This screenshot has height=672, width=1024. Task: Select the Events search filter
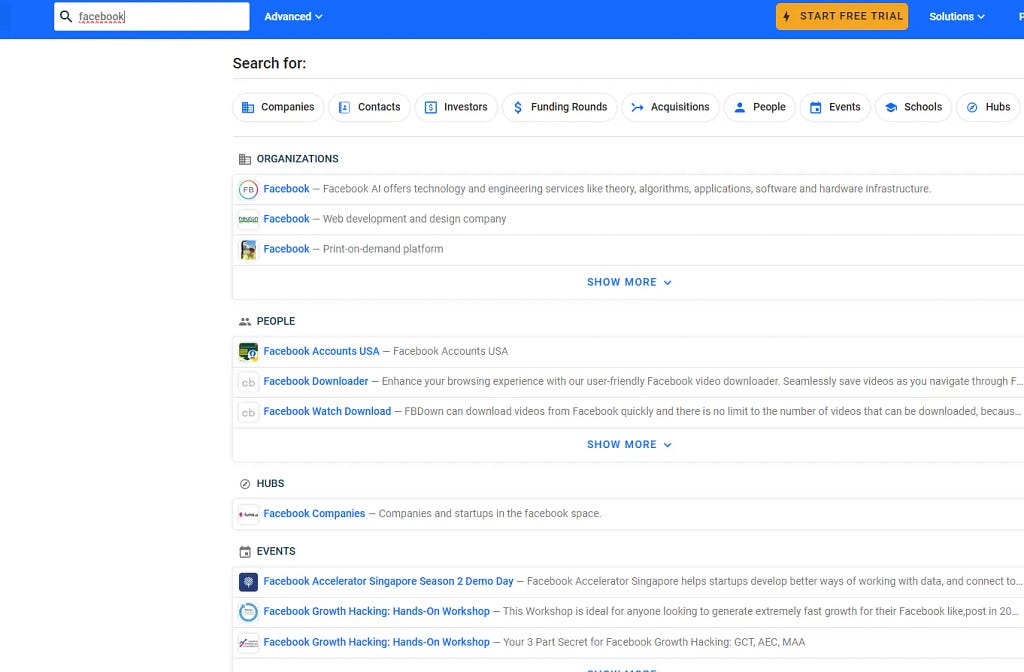tap(835, 107)
